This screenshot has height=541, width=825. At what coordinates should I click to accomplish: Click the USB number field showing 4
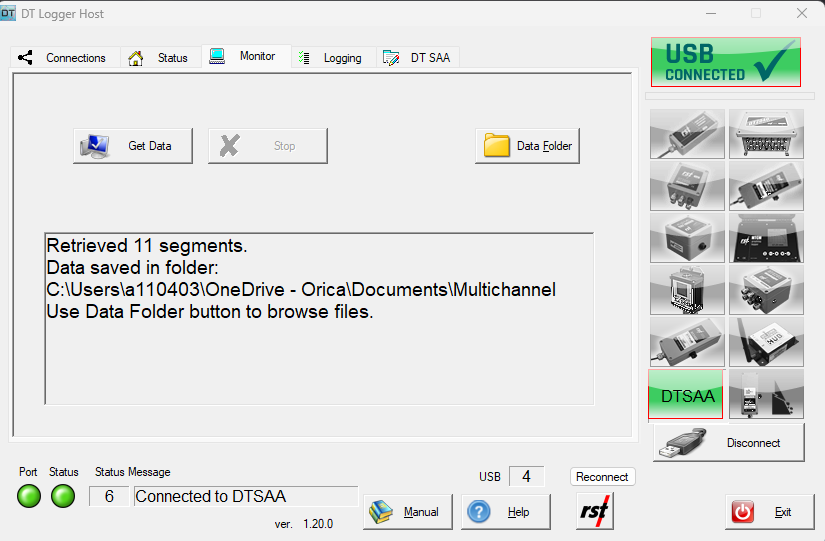(526, 476)
